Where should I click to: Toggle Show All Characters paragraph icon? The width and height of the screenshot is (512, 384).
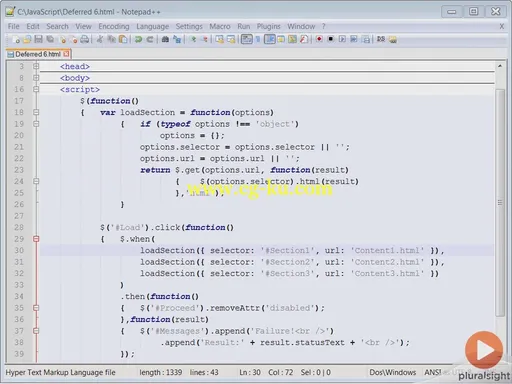[x=258, y=39]
